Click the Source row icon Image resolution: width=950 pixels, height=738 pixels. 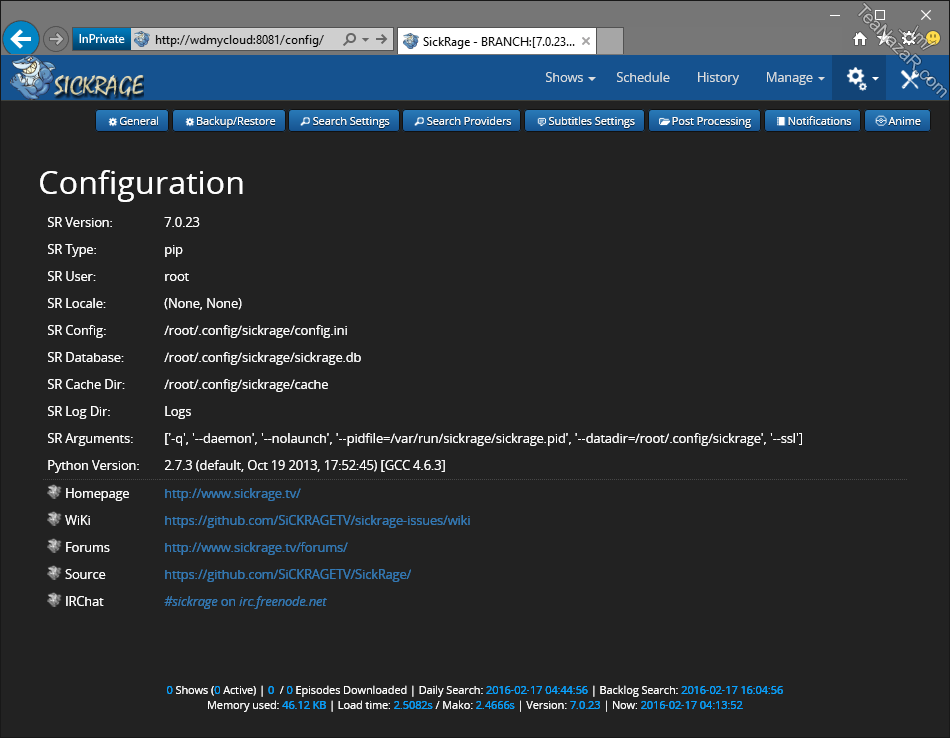[x=54, y=573]
